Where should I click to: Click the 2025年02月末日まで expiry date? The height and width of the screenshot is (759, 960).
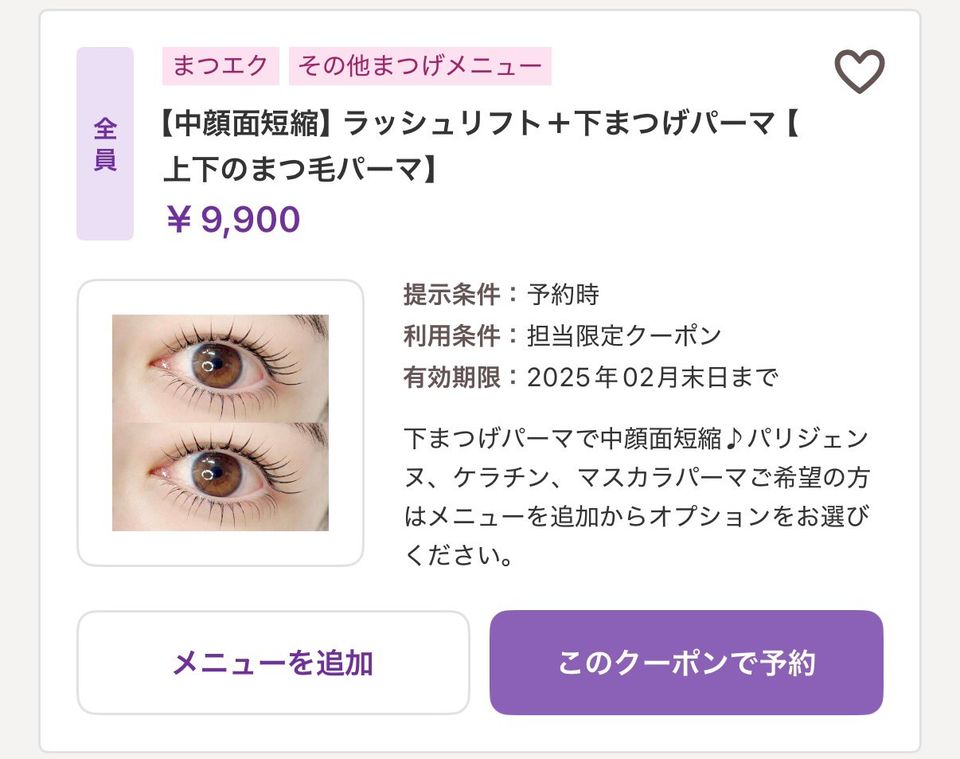click(652, 377)
